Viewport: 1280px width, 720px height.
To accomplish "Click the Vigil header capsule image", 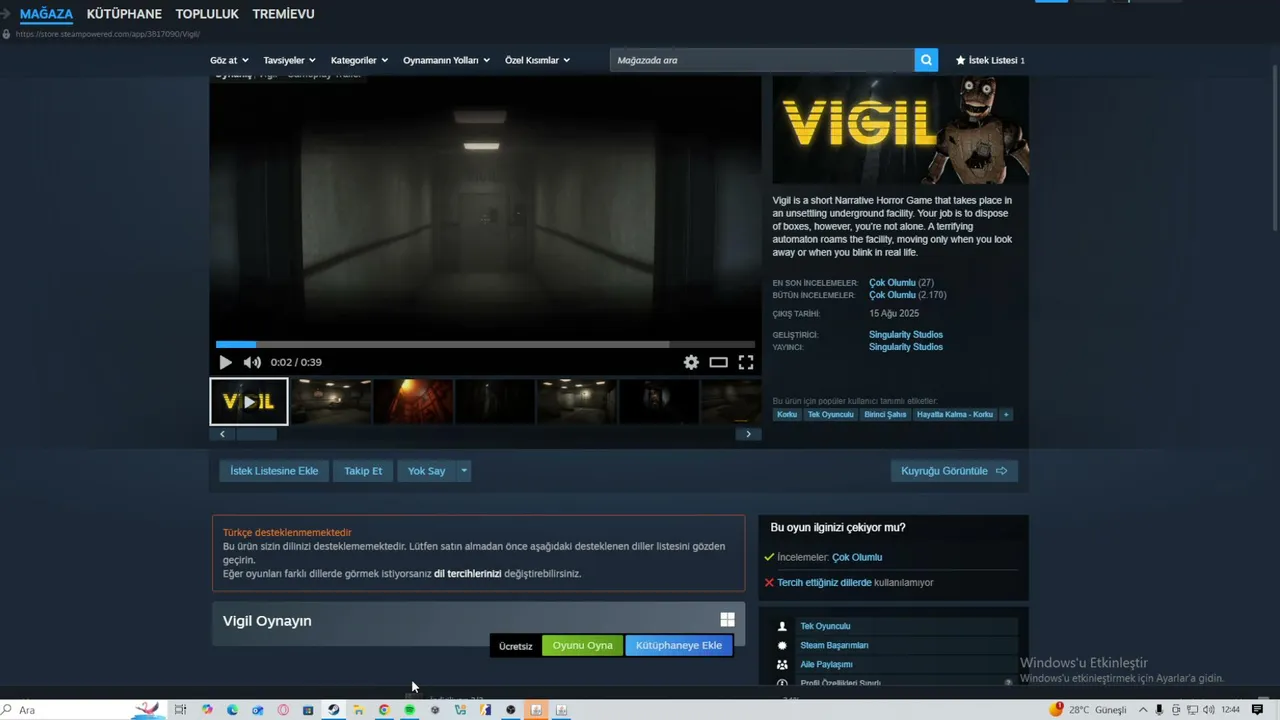I will tap(900, 130).
